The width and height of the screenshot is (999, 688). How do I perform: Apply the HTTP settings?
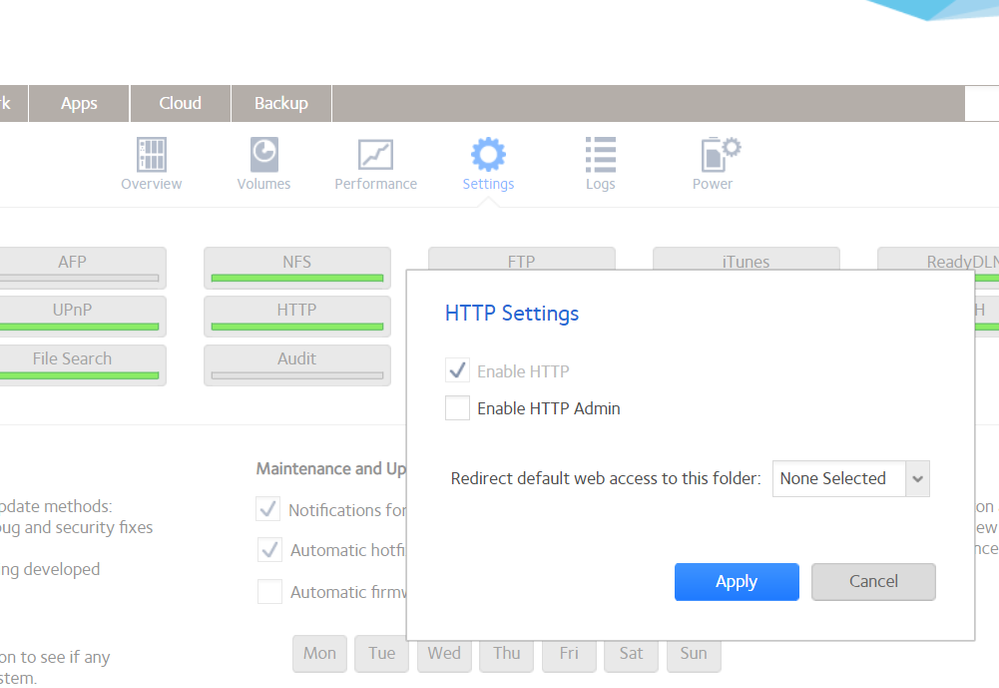click(x=737, y=582)
